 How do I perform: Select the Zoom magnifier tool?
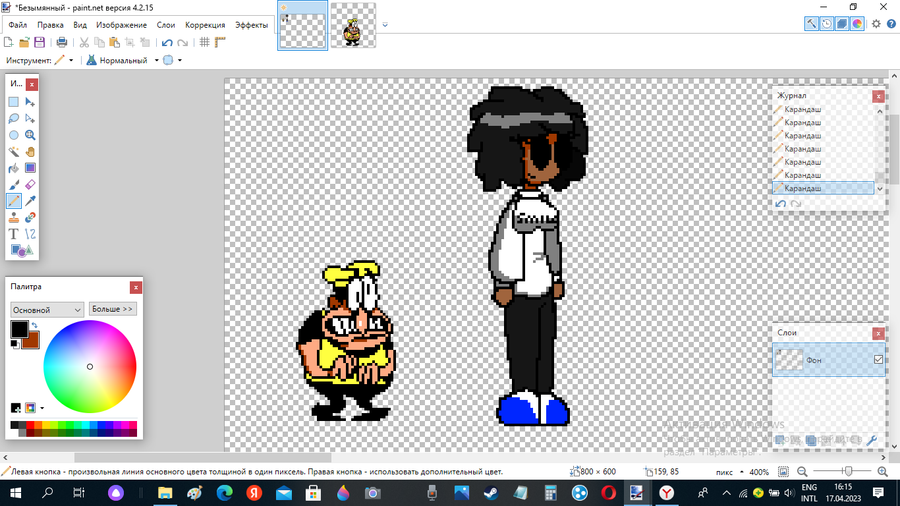pyautogui.click(x=30, y=135)
